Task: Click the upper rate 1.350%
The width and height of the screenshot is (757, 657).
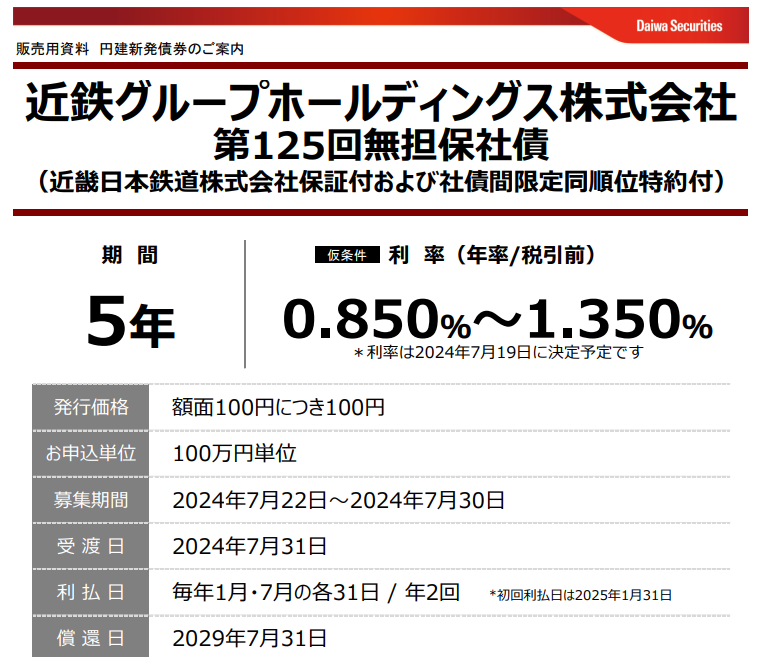Action: point(620,319)
